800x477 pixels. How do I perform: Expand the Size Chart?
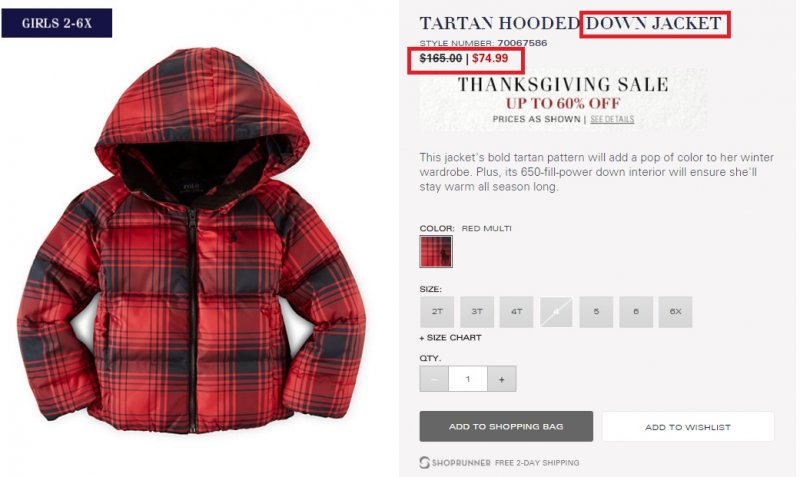point(451,338)
